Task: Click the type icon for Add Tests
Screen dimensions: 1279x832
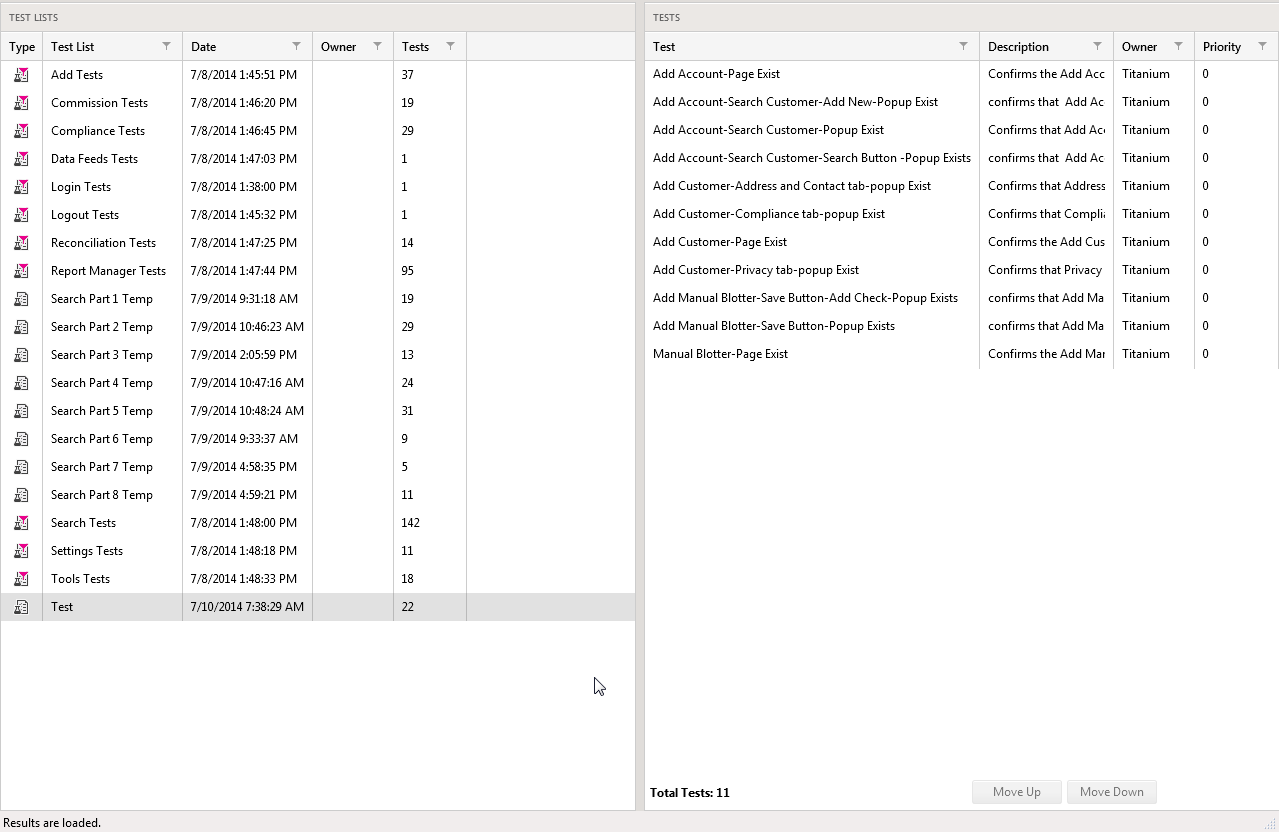Action: pos(21,75)
